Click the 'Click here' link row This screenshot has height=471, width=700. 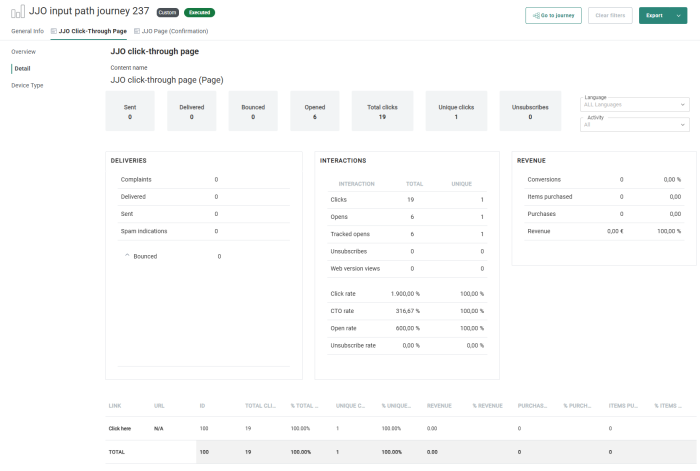(x=120, y=428)
